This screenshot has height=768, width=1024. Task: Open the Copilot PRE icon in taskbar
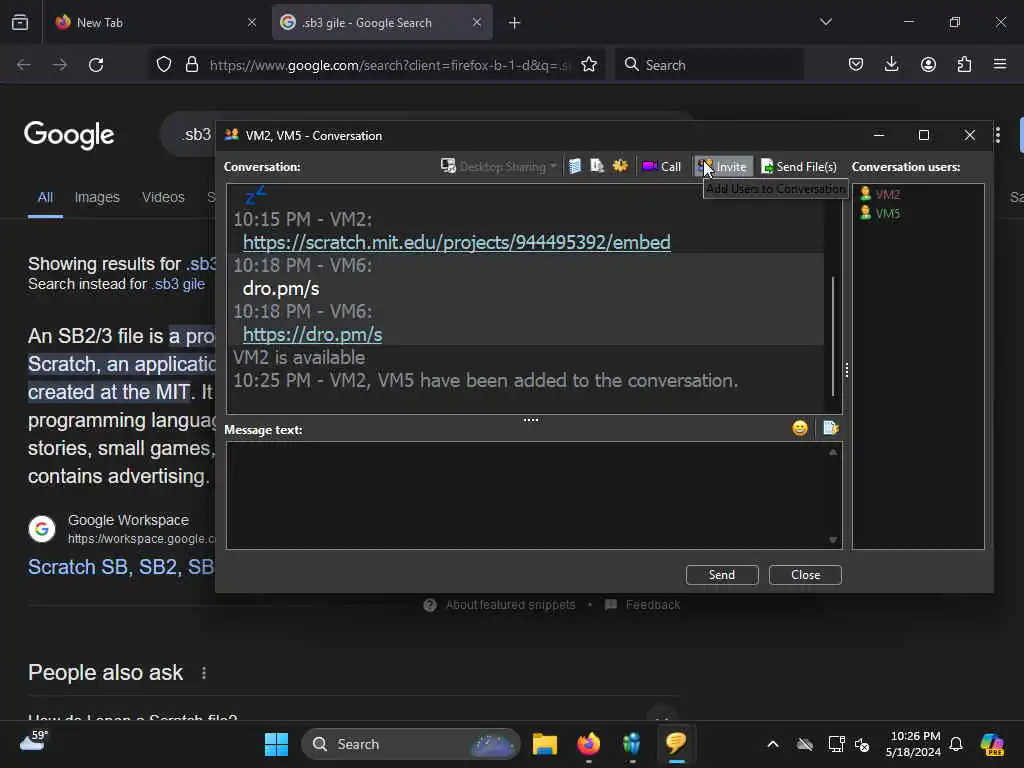click(992, 744)
